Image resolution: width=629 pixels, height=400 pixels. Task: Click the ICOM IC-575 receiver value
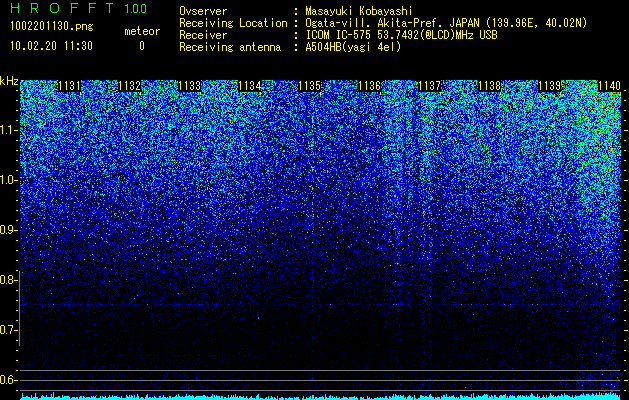(402, 35)
